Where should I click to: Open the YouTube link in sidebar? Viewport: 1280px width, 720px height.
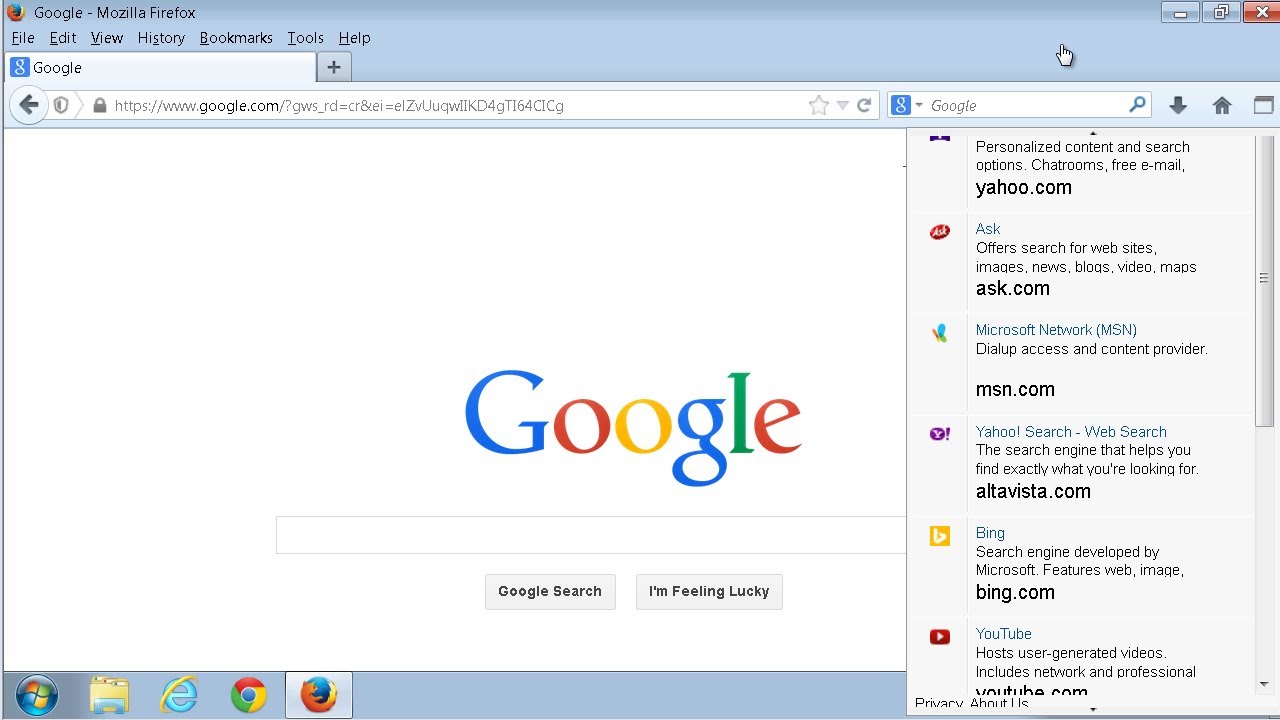pyautogui.click(x=1003, y=634)
